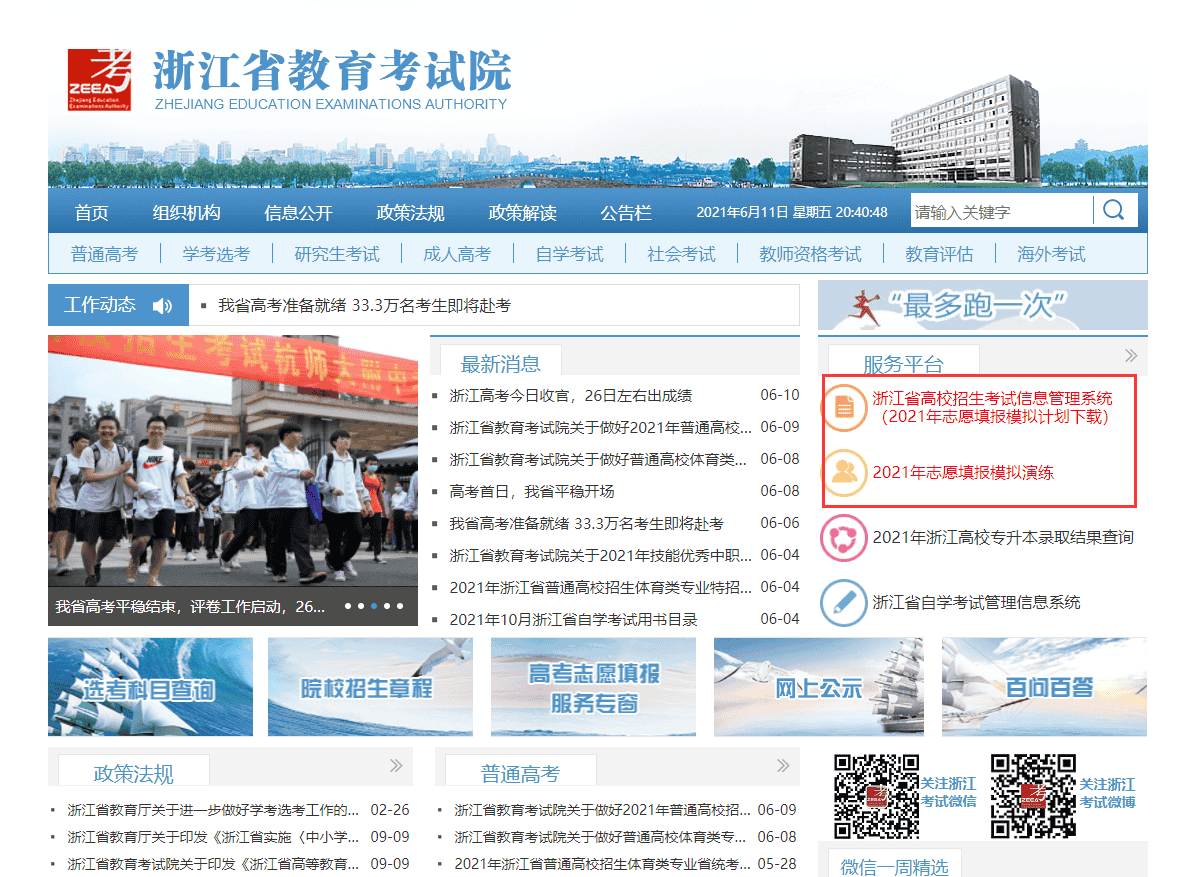Click pink circular icon for 专升本录取结果查询

[844, 538]
